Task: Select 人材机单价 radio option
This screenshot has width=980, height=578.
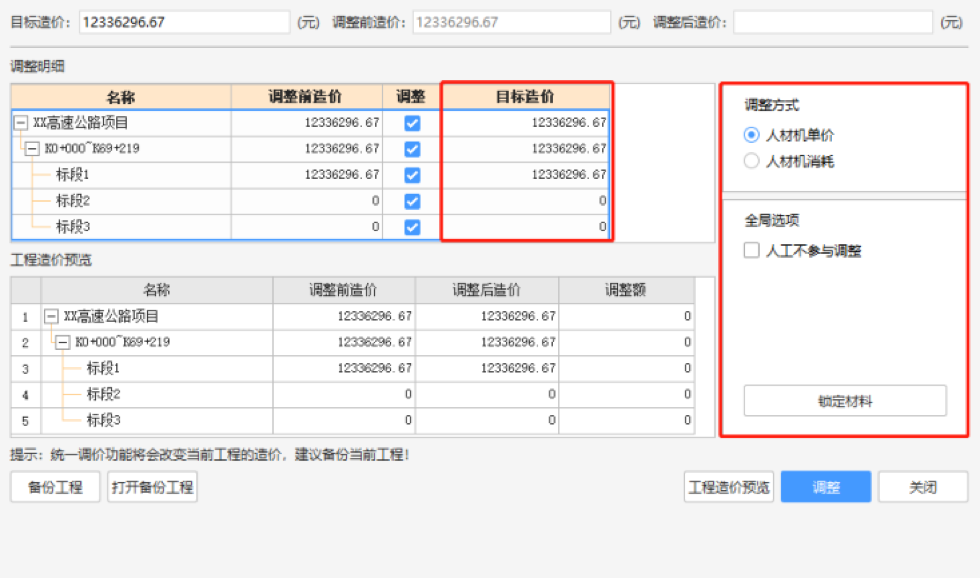Action: tap(752, 135)
